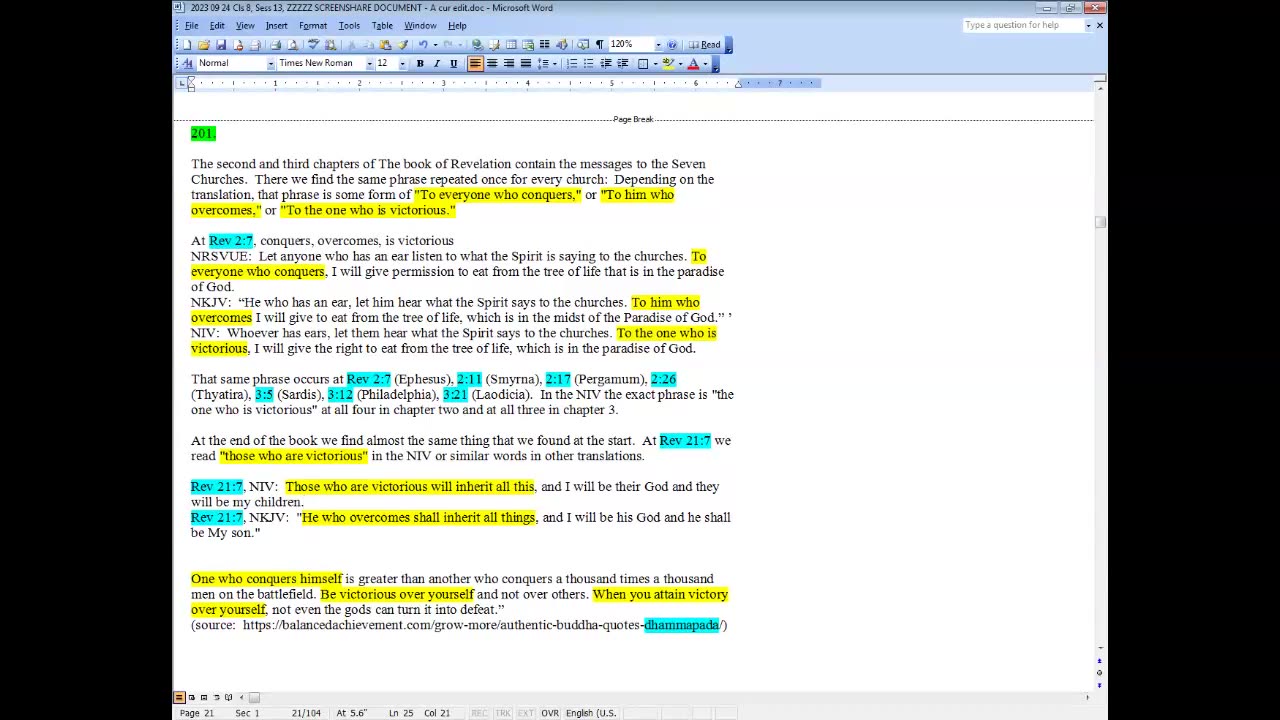
Task: Open the Tables and Borders toolbar
Action: [x=494, y=44]
